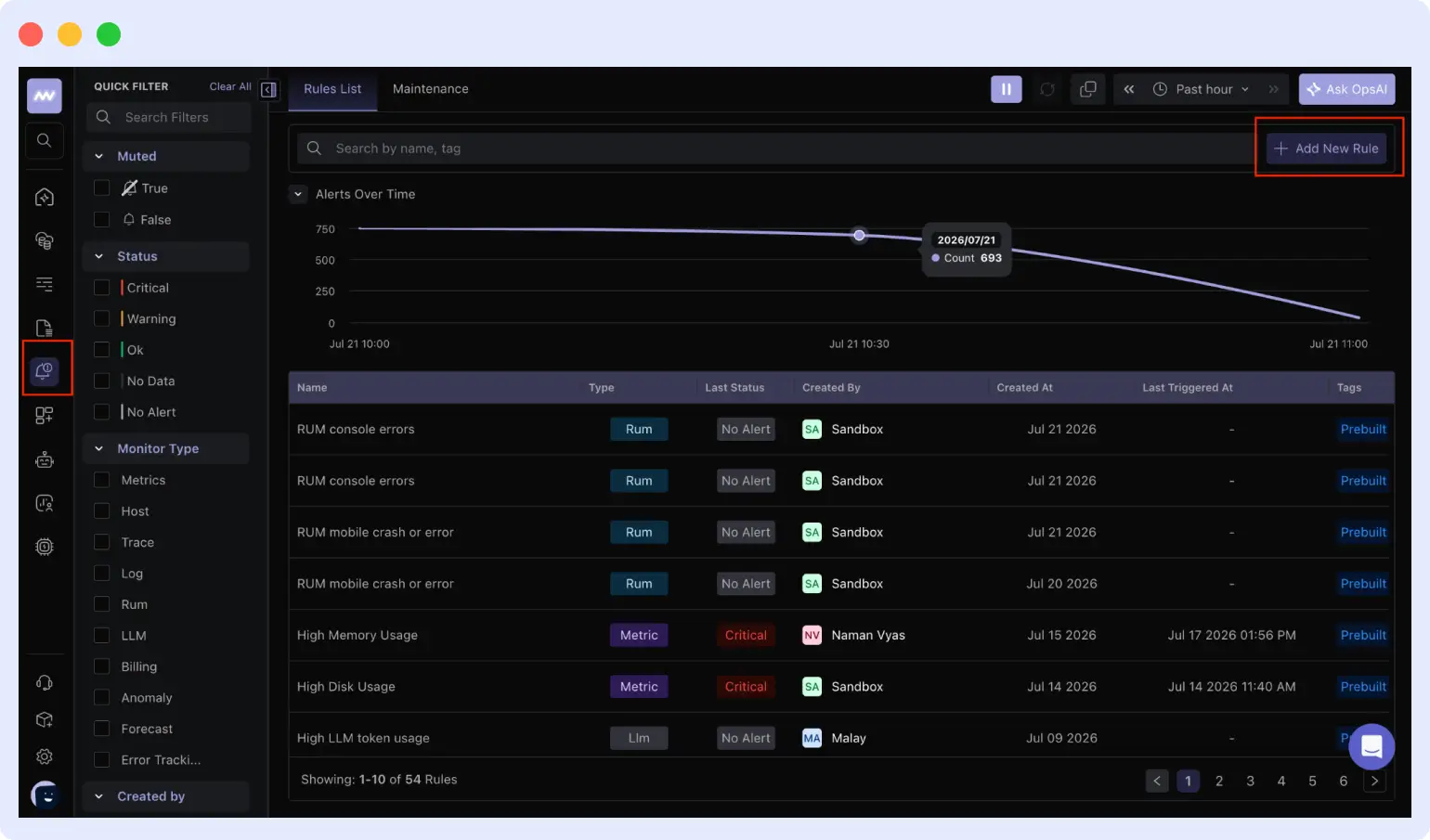The image size is (1430, 840).
Task: Open the dashboard builder icon in sidebar
Action: coord(44,415)
